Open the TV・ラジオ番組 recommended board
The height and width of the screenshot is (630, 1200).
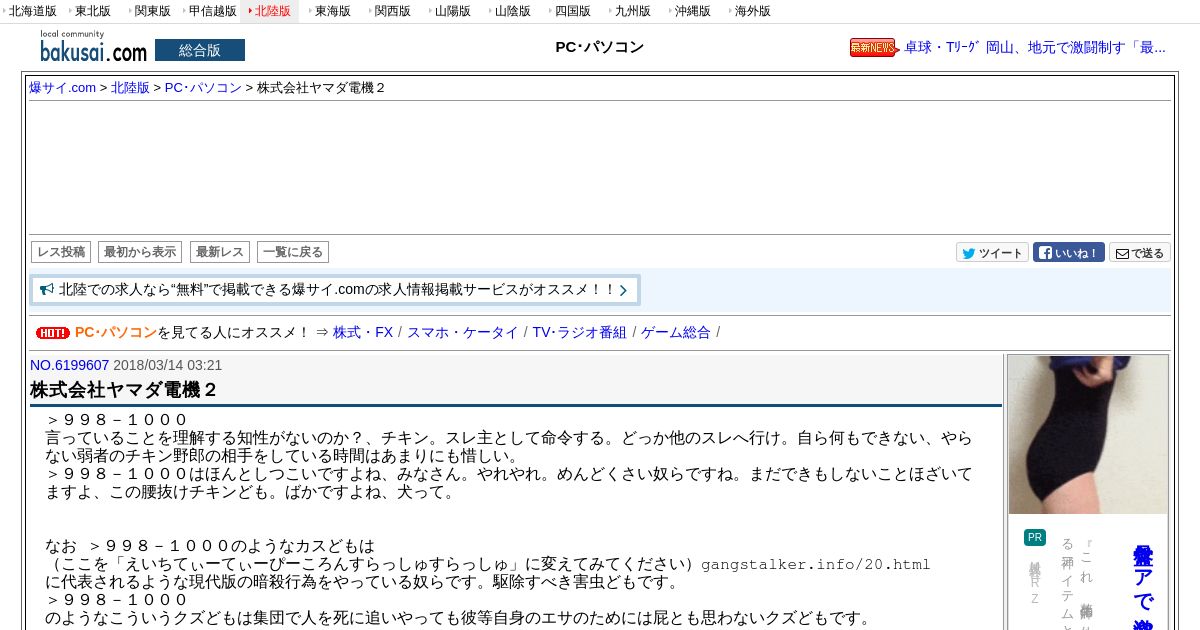coord(579,332)
